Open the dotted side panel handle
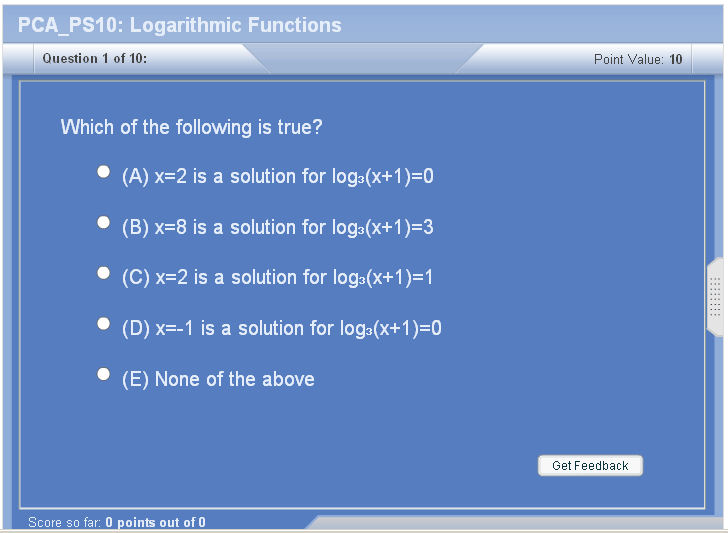Screen dimensions: 728x533 click(x=715, y=297)
